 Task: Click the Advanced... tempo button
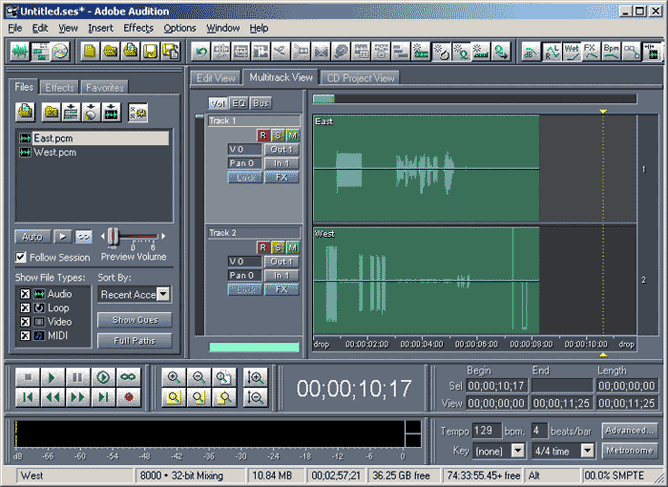pos(629,430)
